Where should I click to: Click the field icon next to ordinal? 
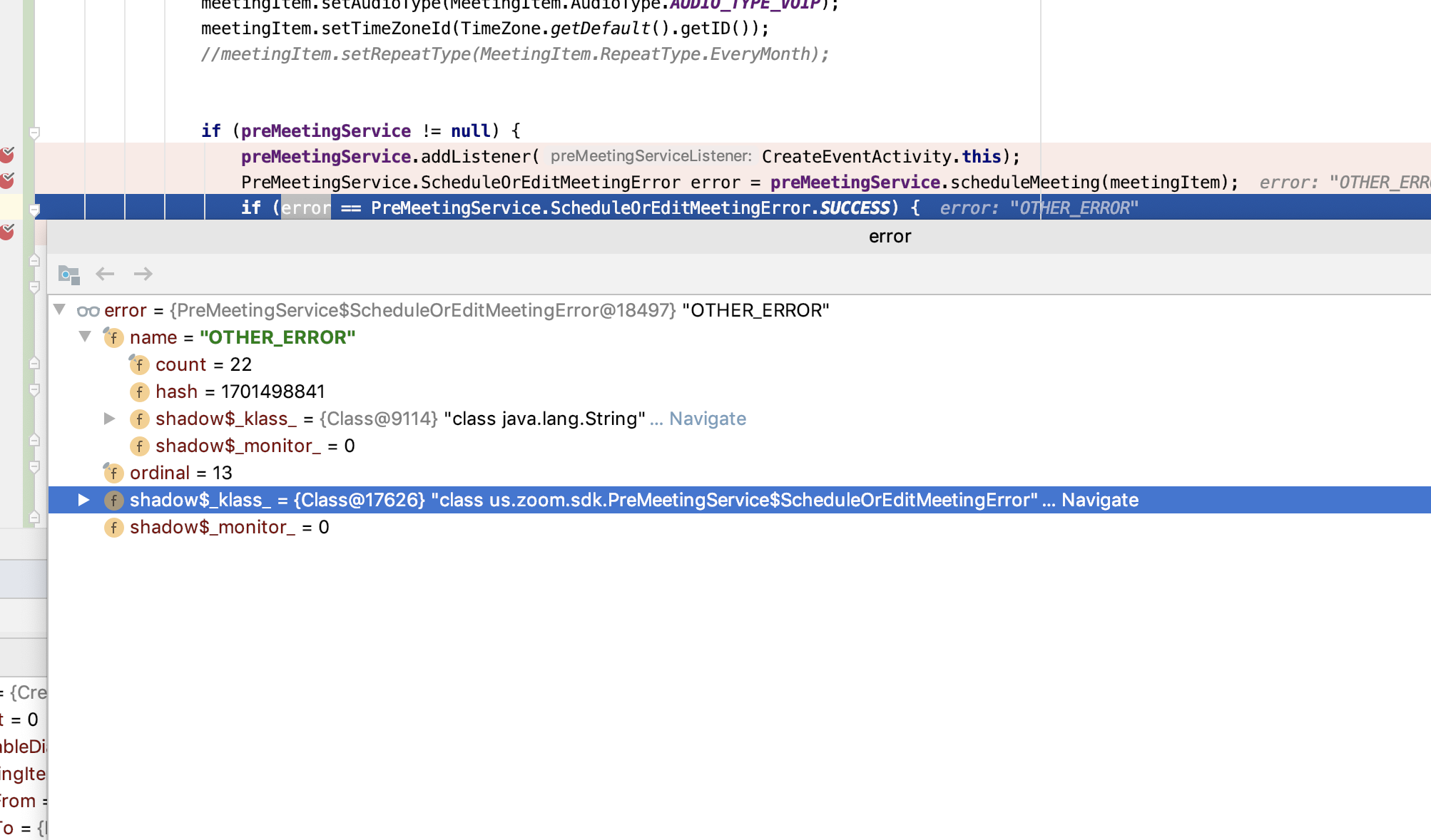[113, 473]
